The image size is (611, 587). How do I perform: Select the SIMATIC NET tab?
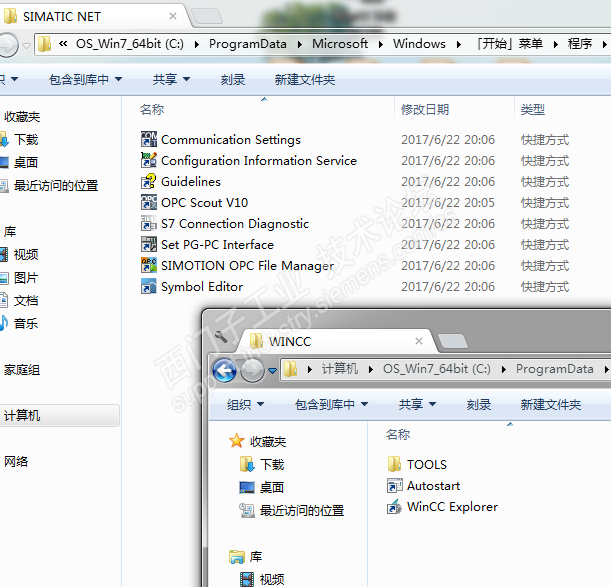click(92, 16)
